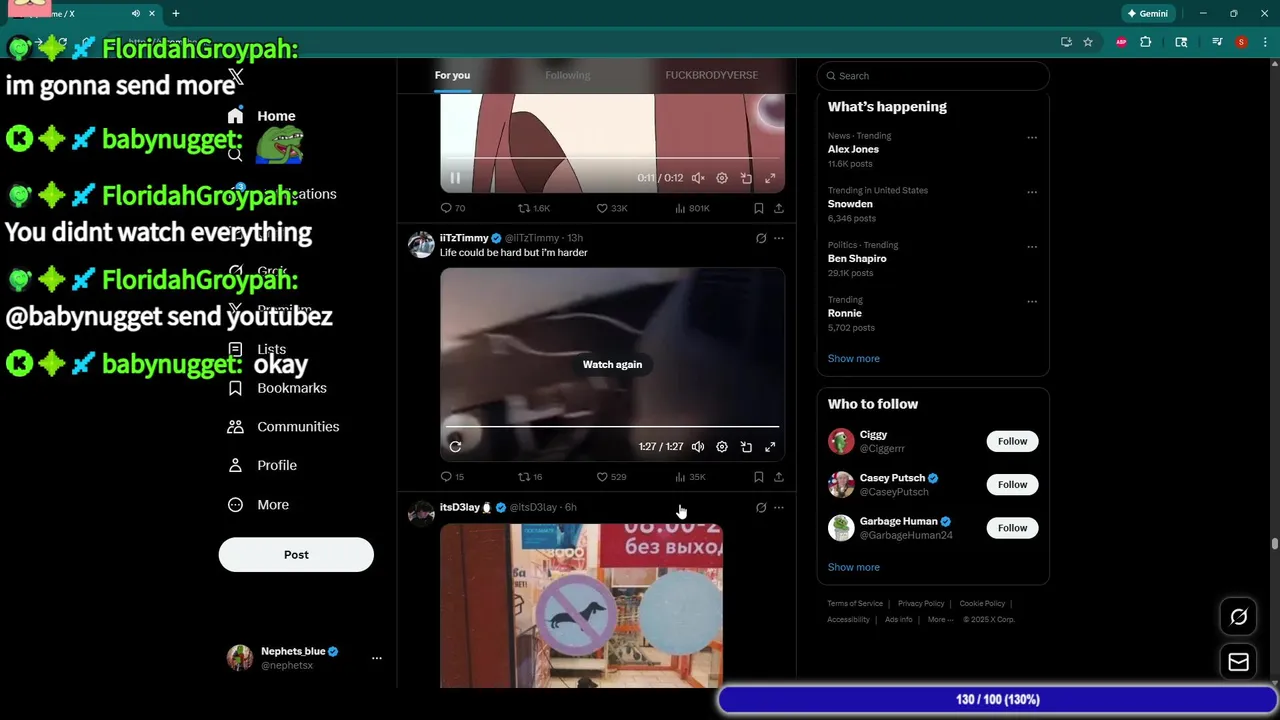View analytics showing 801K views
Viewport: 1280px width, 720px height.
pos(692,208)
